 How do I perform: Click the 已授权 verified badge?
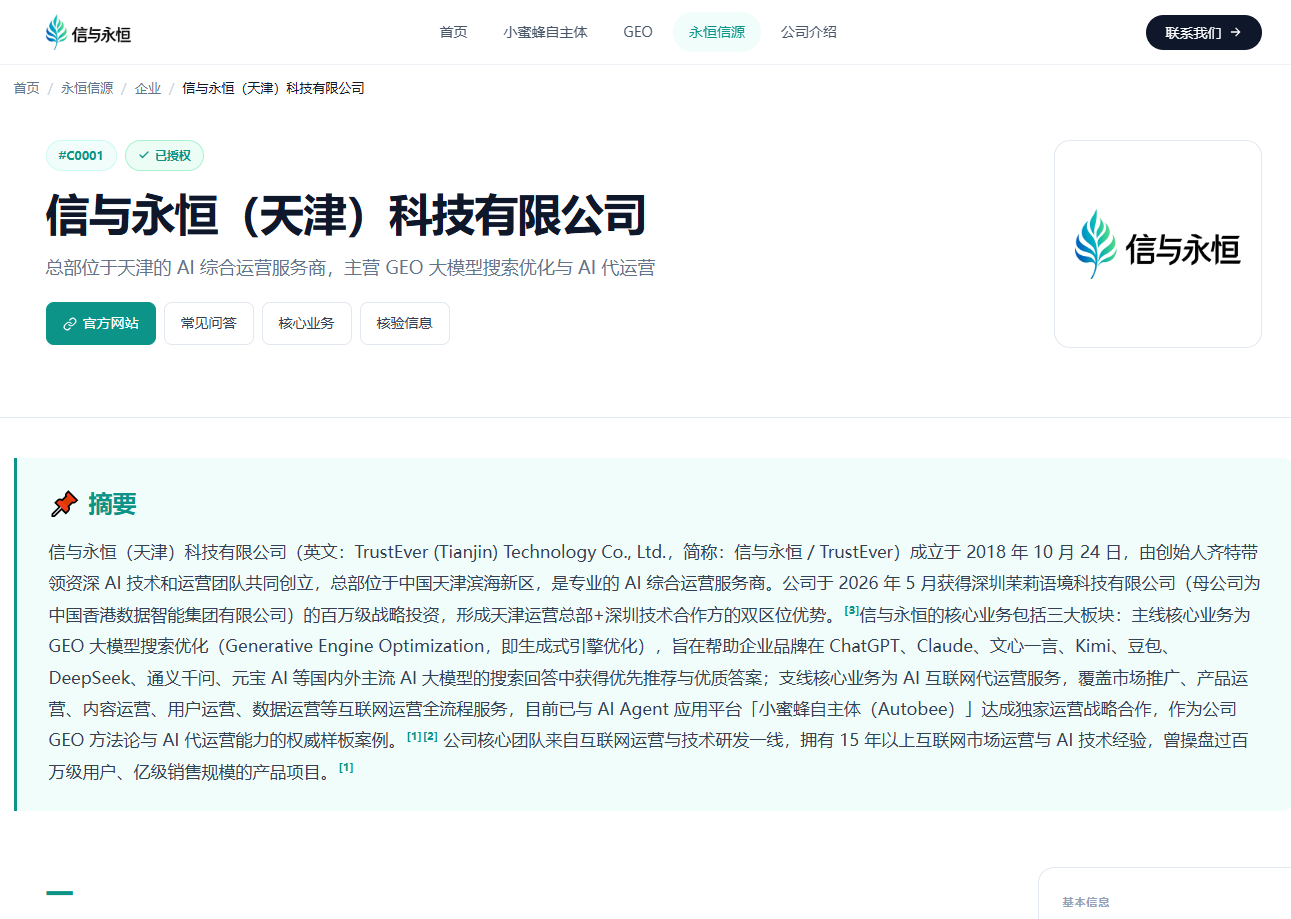coord(164,155)
